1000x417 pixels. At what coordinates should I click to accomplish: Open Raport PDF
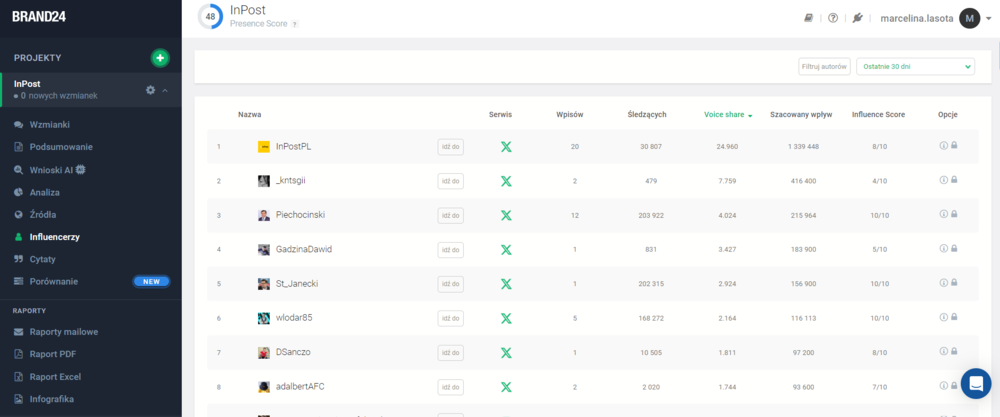point(53,354)
